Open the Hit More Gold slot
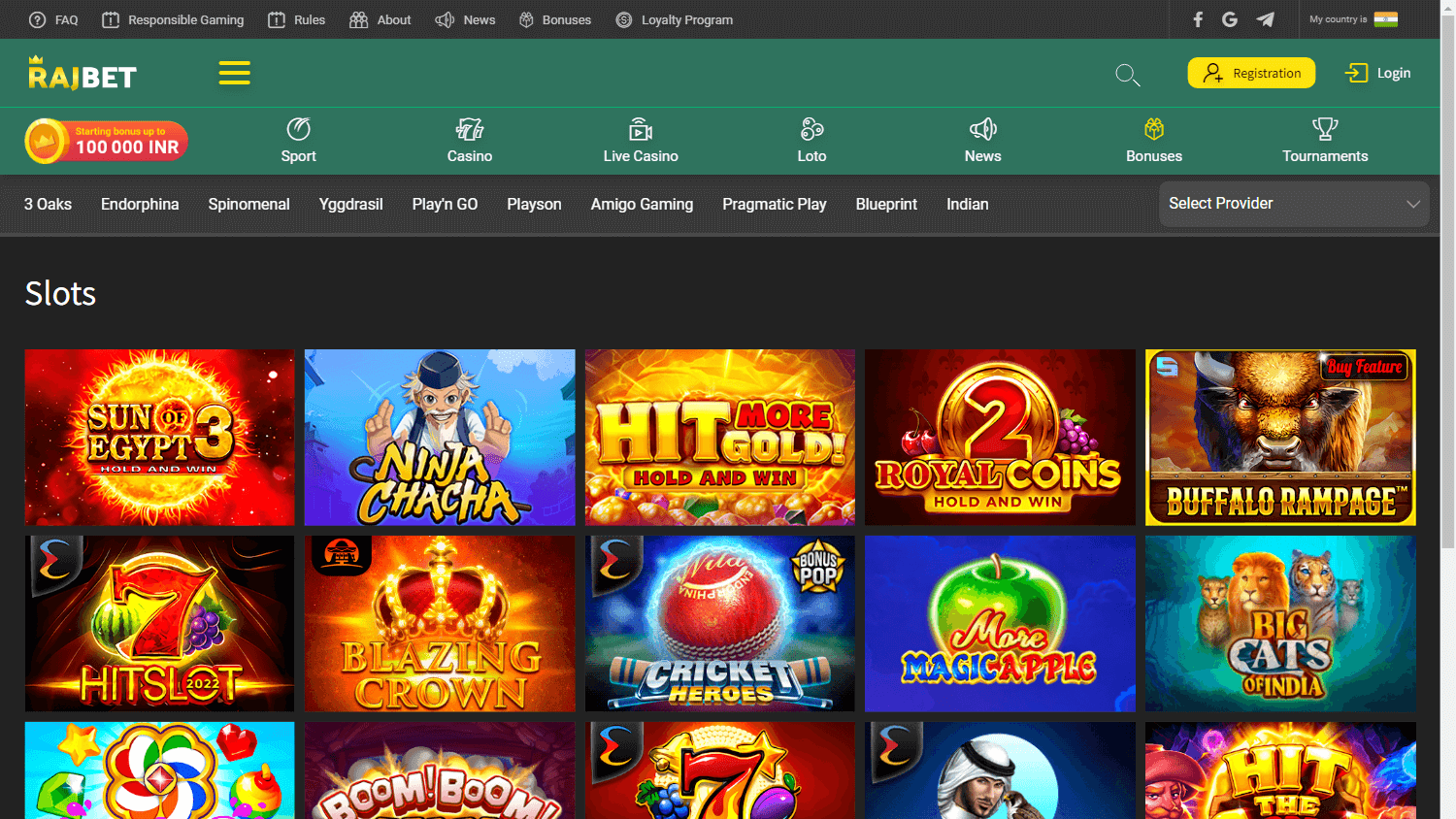 pos(720,438)
